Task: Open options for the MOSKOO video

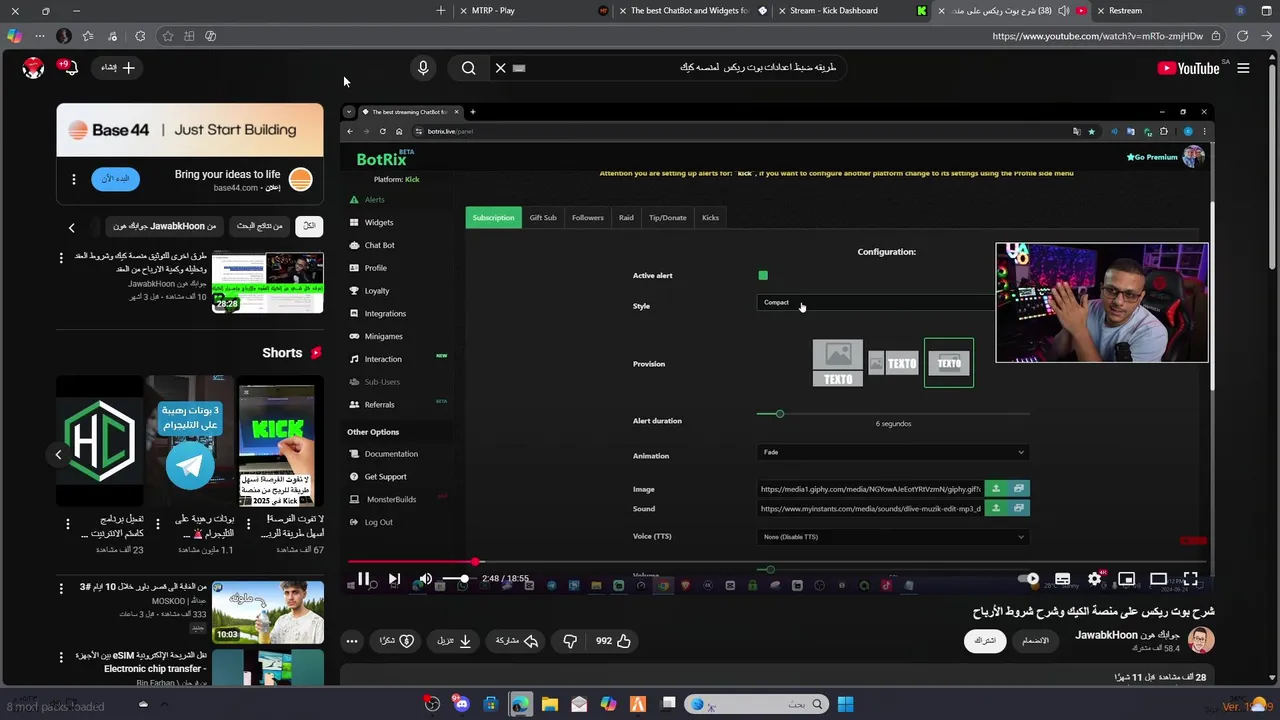Action: [61, 588]
